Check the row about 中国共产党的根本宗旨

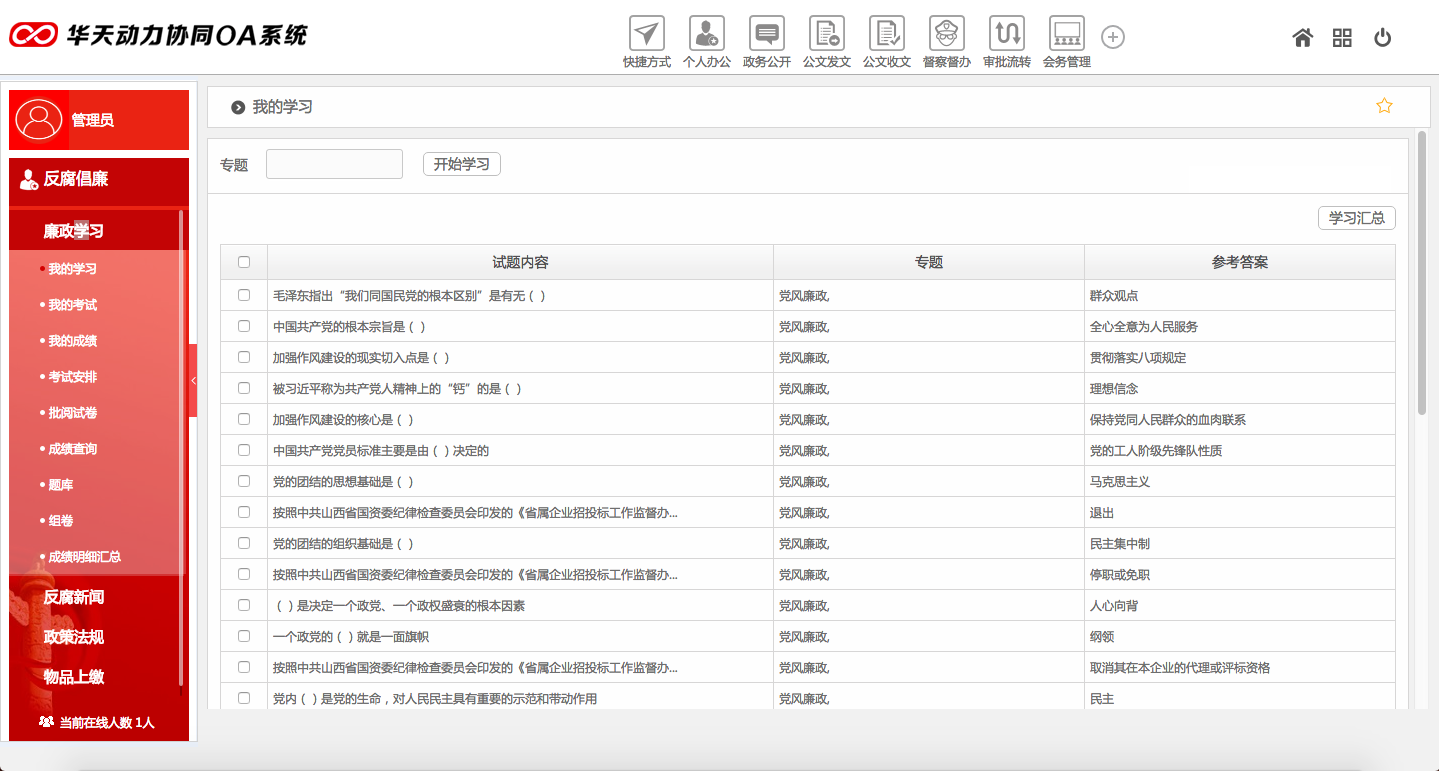(243, 326)
